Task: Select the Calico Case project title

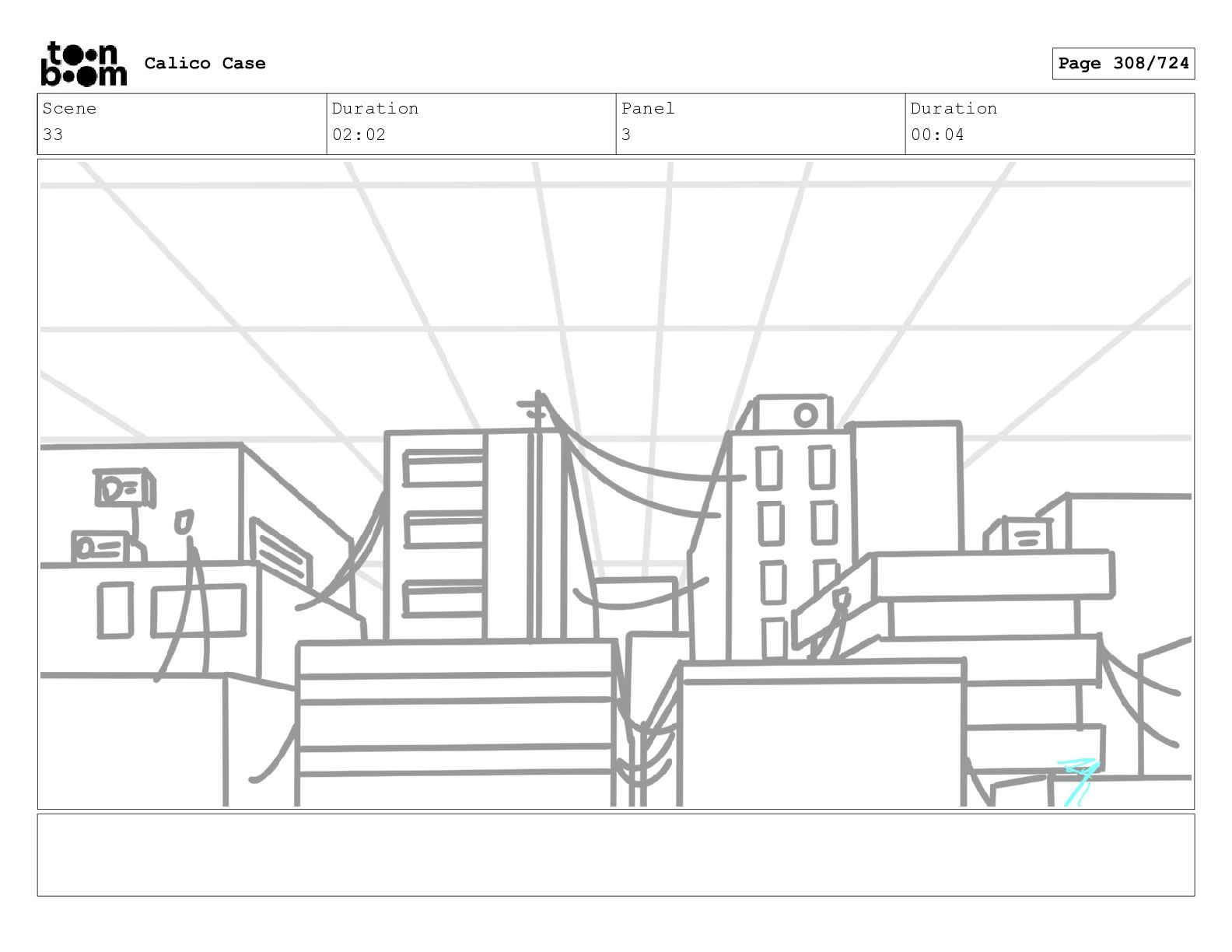Action: (205, 63)
